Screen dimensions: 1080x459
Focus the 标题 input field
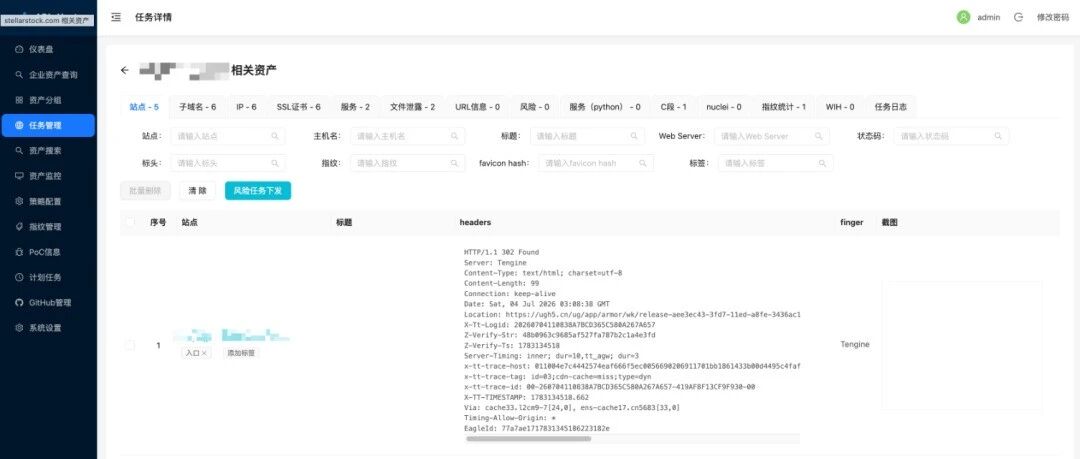click(588, 136)
